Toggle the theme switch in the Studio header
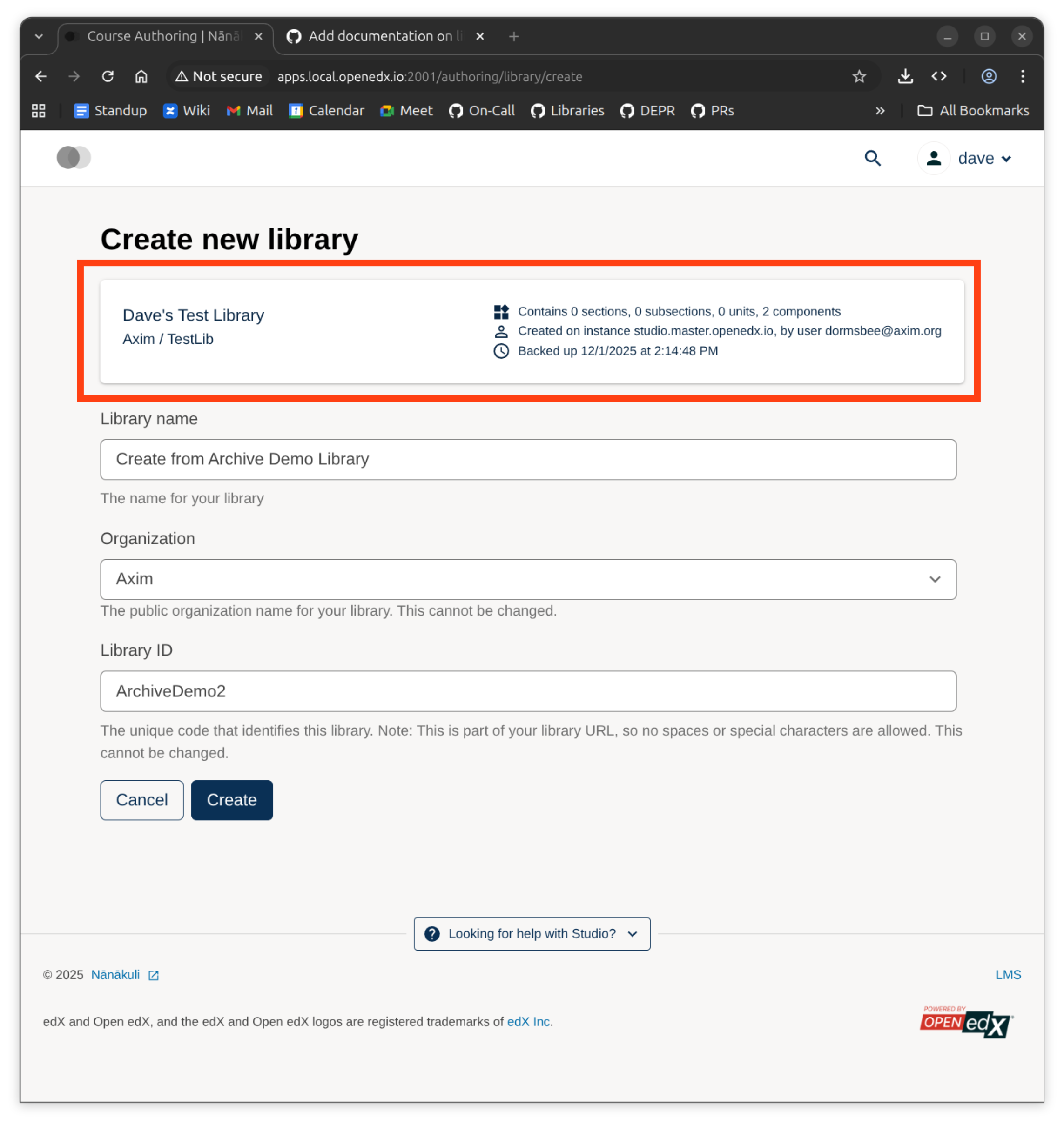1064x1125 pixels. 73,158
